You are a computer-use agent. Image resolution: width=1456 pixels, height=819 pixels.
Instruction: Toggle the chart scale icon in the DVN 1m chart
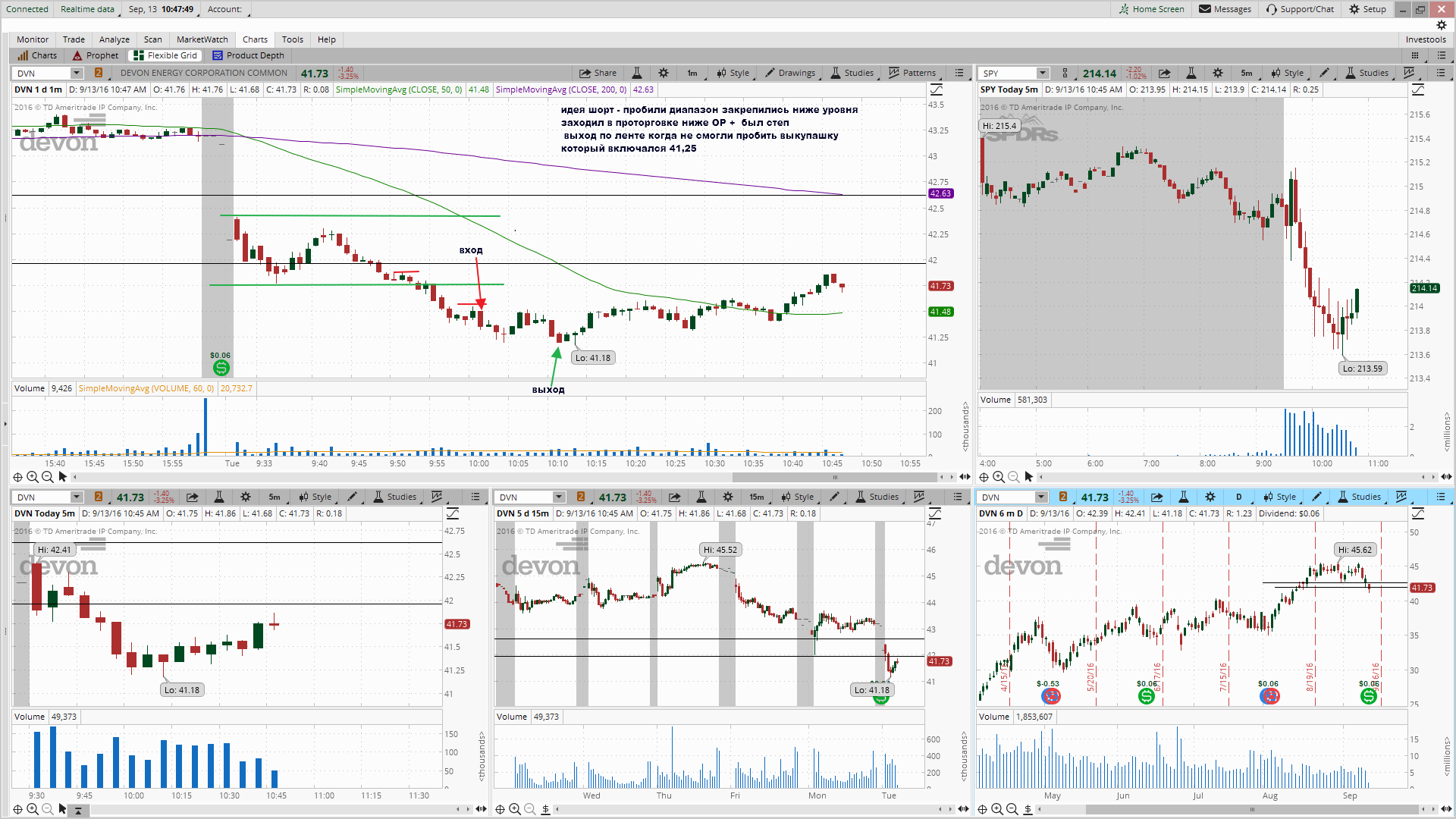pyautogui.click(x=937, y=89)
